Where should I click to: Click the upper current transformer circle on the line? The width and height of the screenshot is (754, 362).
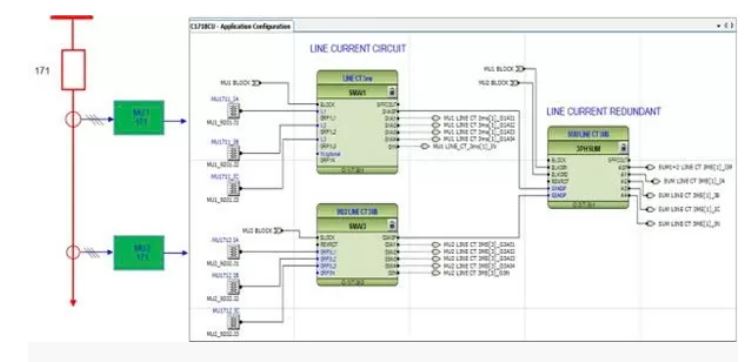tap(73, 119)
